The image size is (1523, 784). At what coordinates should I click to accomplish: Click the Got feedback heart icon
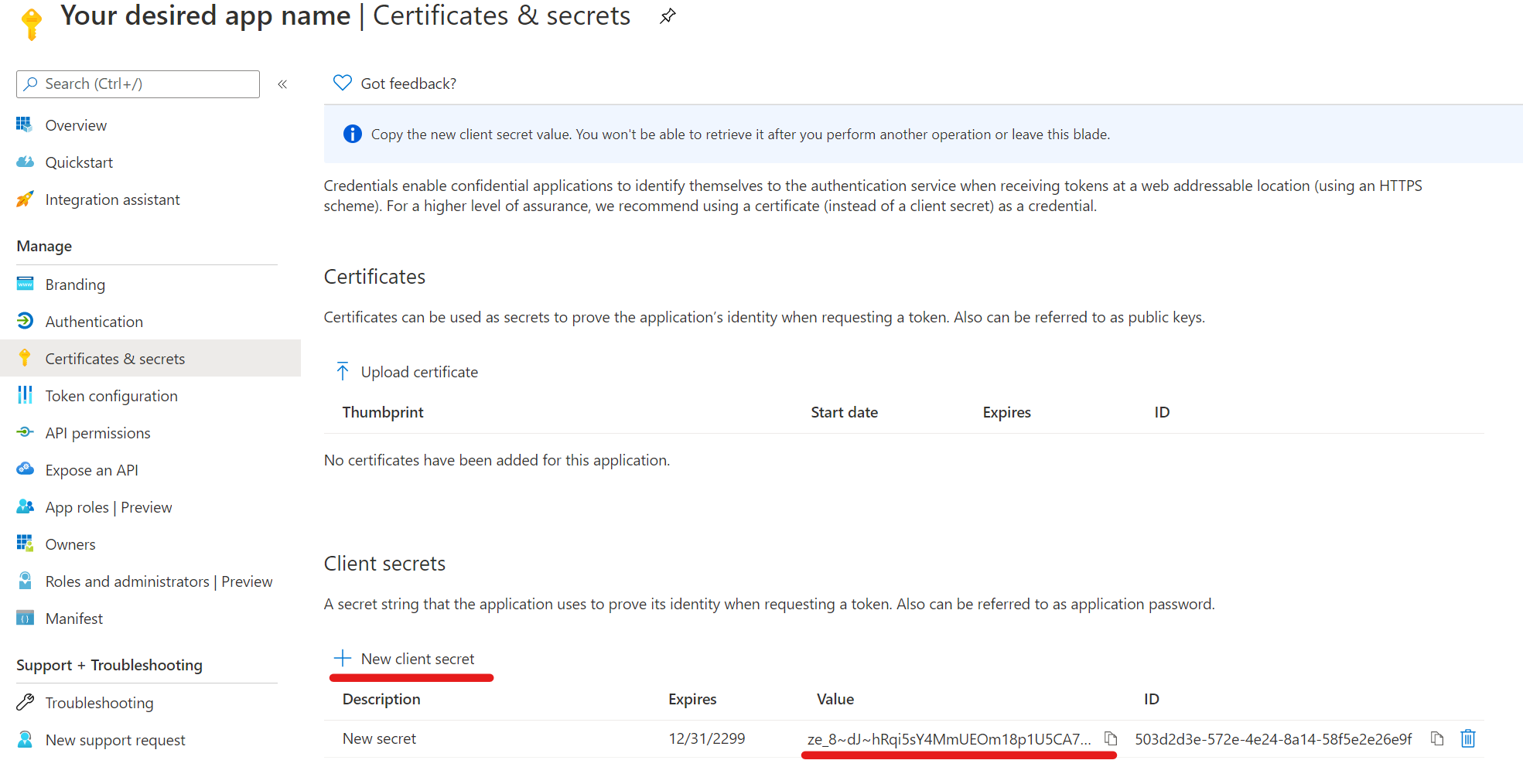pyautogui.click(x=342, y=83)
